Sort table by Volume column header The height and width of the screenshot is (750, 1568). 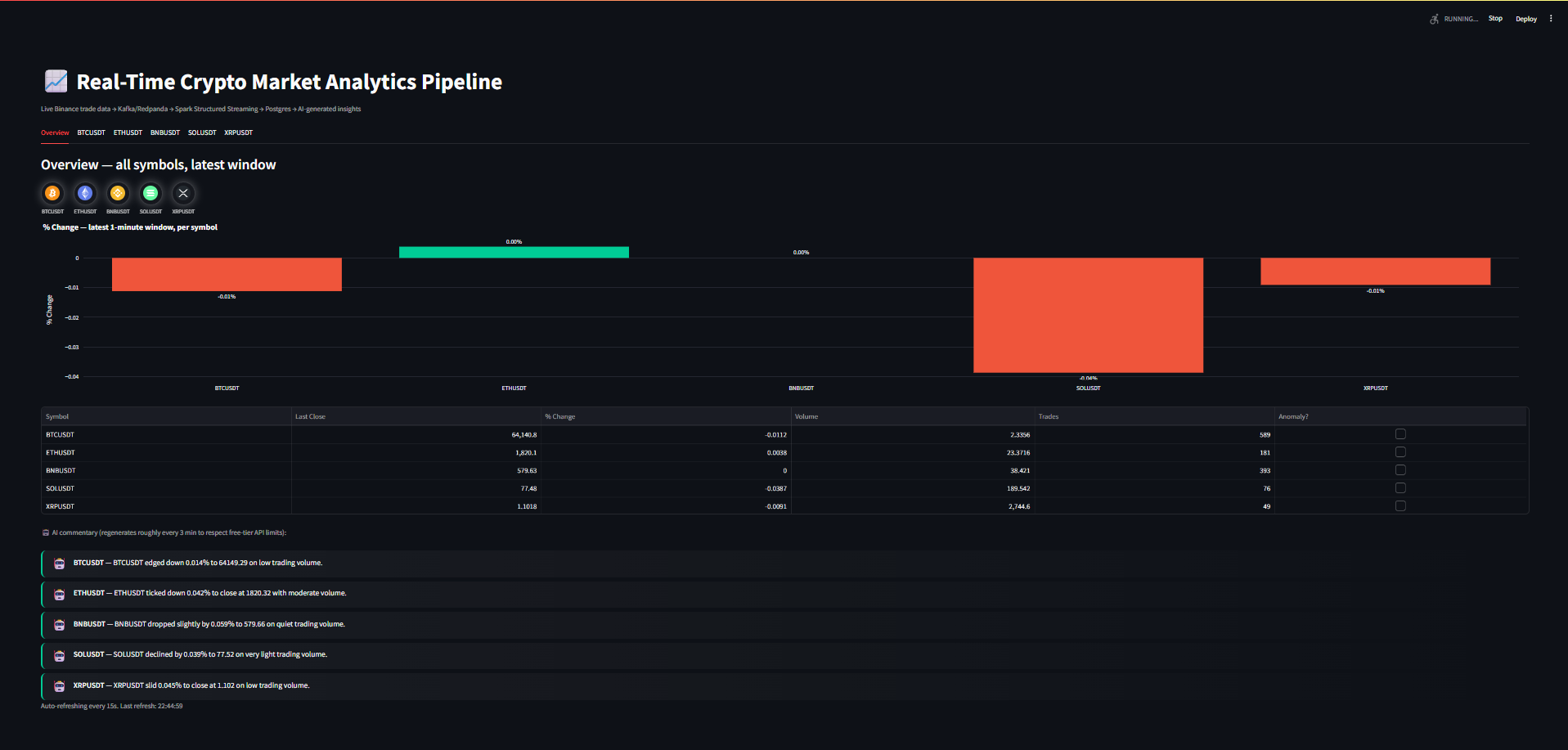click(913, 416)
